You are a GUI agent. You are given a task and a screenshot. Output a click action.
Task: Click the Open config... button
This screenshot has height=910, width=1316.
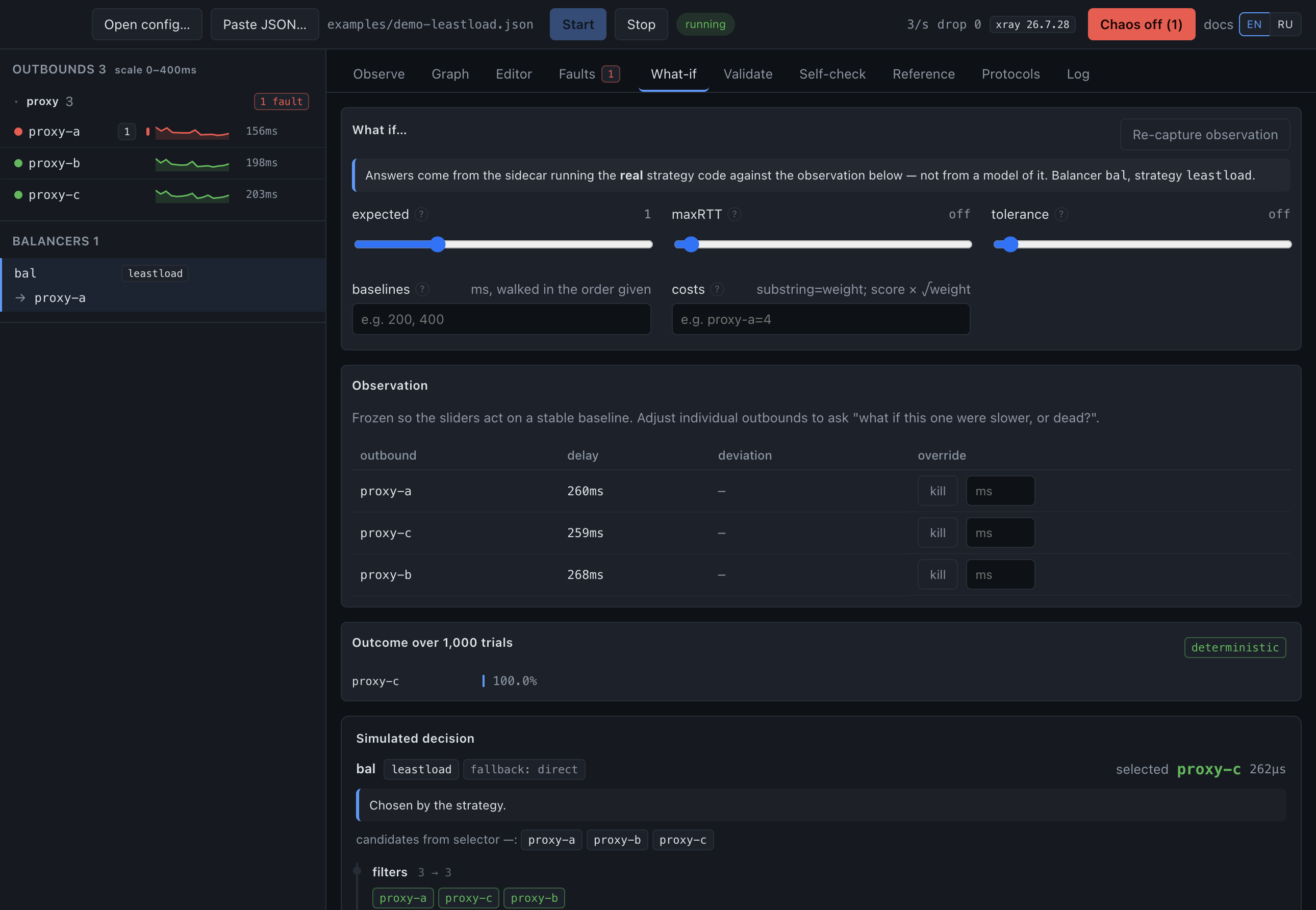pyautogui.click(x=147, y=24)
